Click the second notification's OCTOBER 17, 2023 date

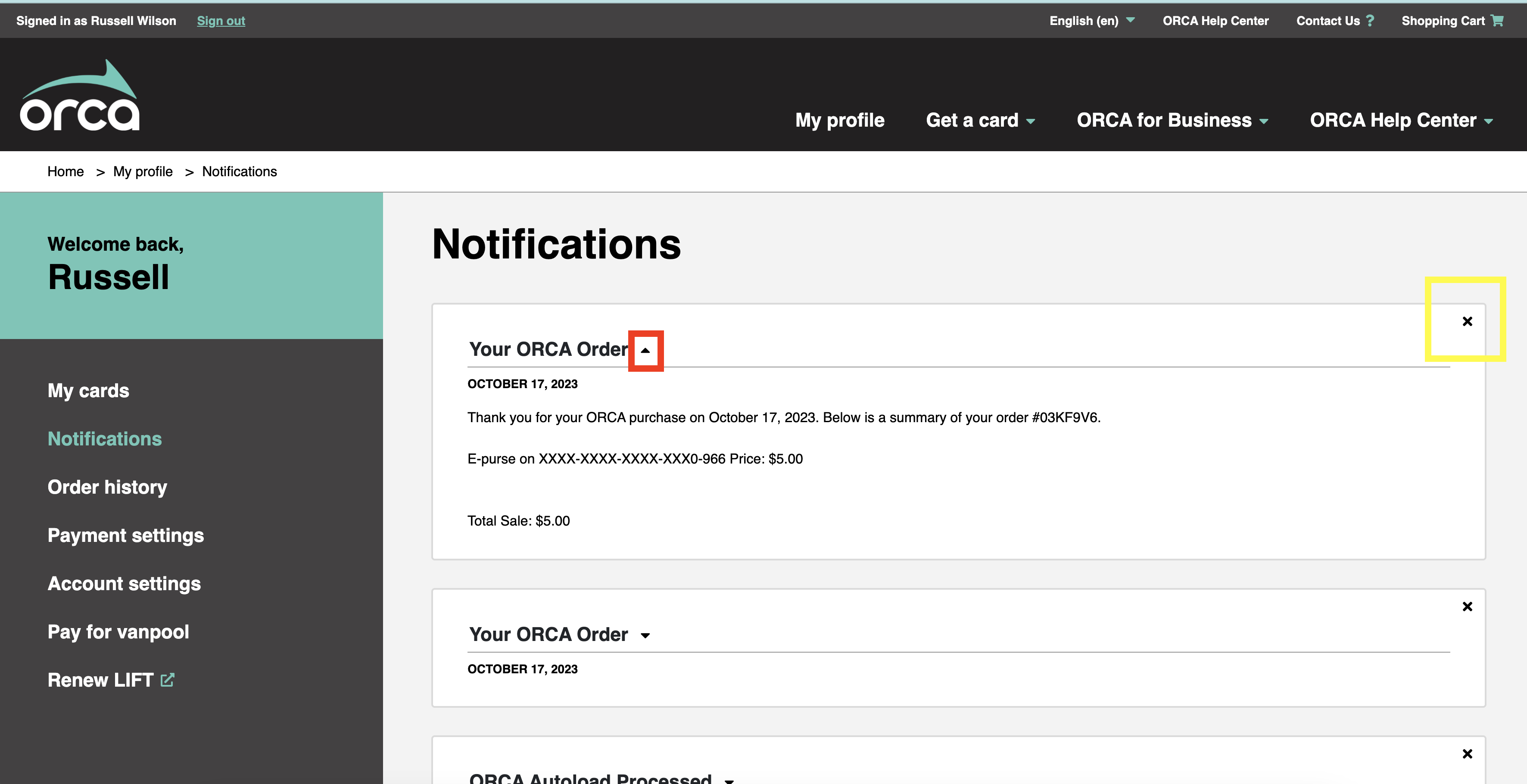click(522, 669)
